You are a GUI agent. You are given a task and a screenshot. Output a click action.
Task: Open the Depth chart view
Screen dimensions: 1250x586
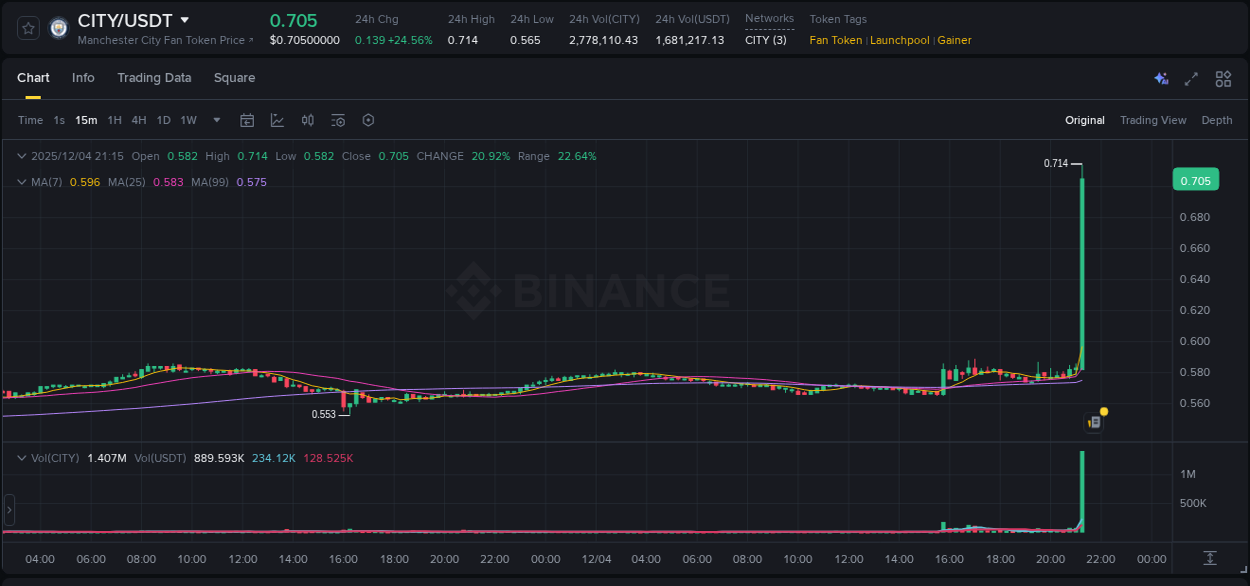(x=1216, y=120)
